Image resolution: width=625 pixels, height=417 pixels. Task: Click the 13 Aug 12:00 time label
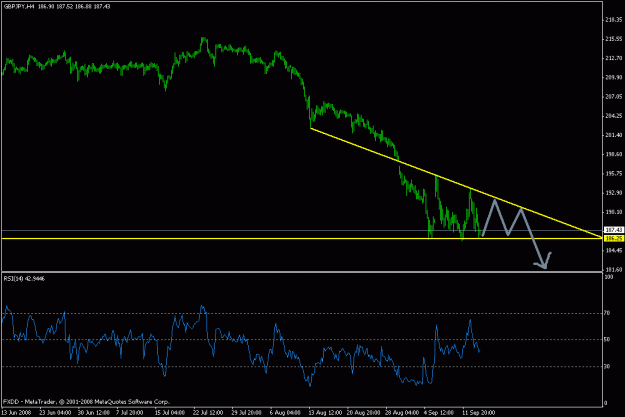pos(325,412)
